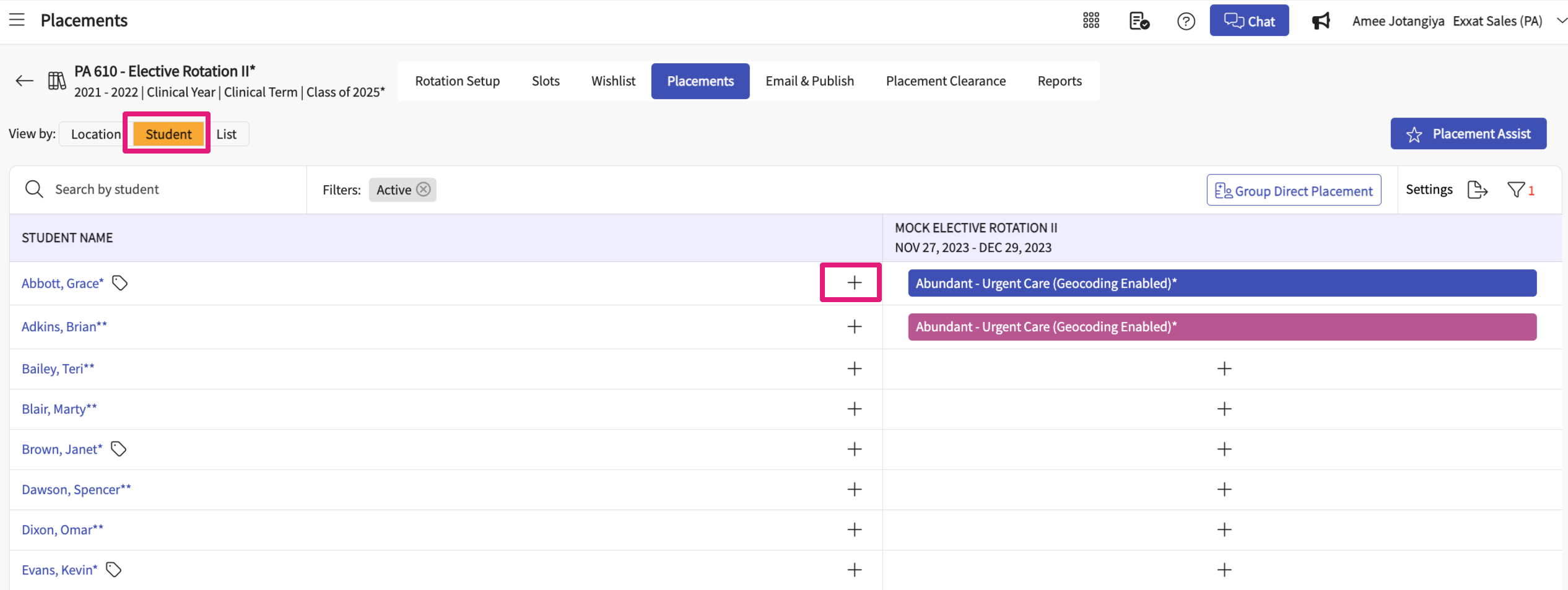Select the Student view toggle
Viewport: 1568px width, 590px height.
pyautogui.click(x=168, y=134)
